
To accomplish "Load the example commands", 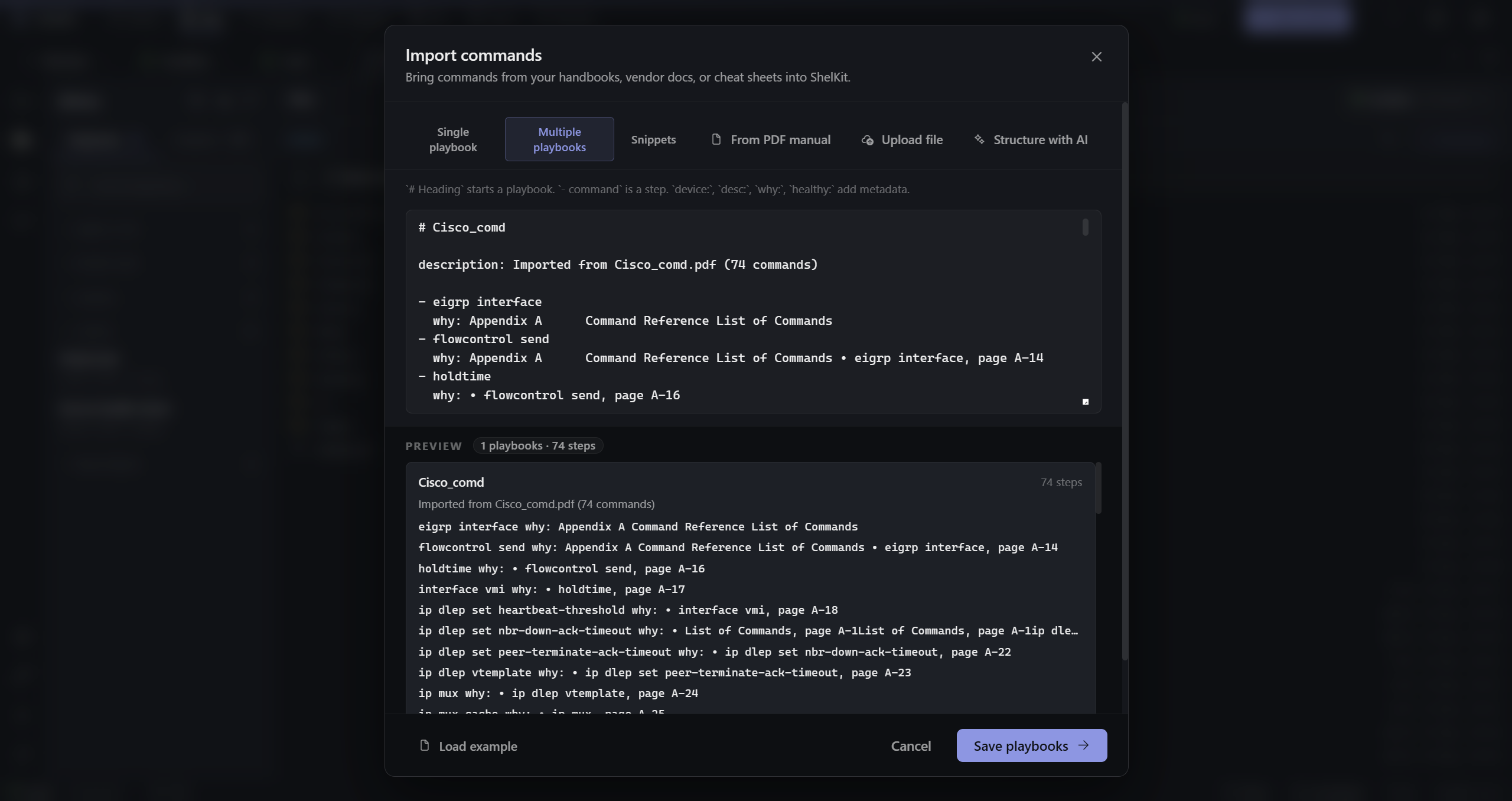I will pyautogui.click(x=468, y=746).
